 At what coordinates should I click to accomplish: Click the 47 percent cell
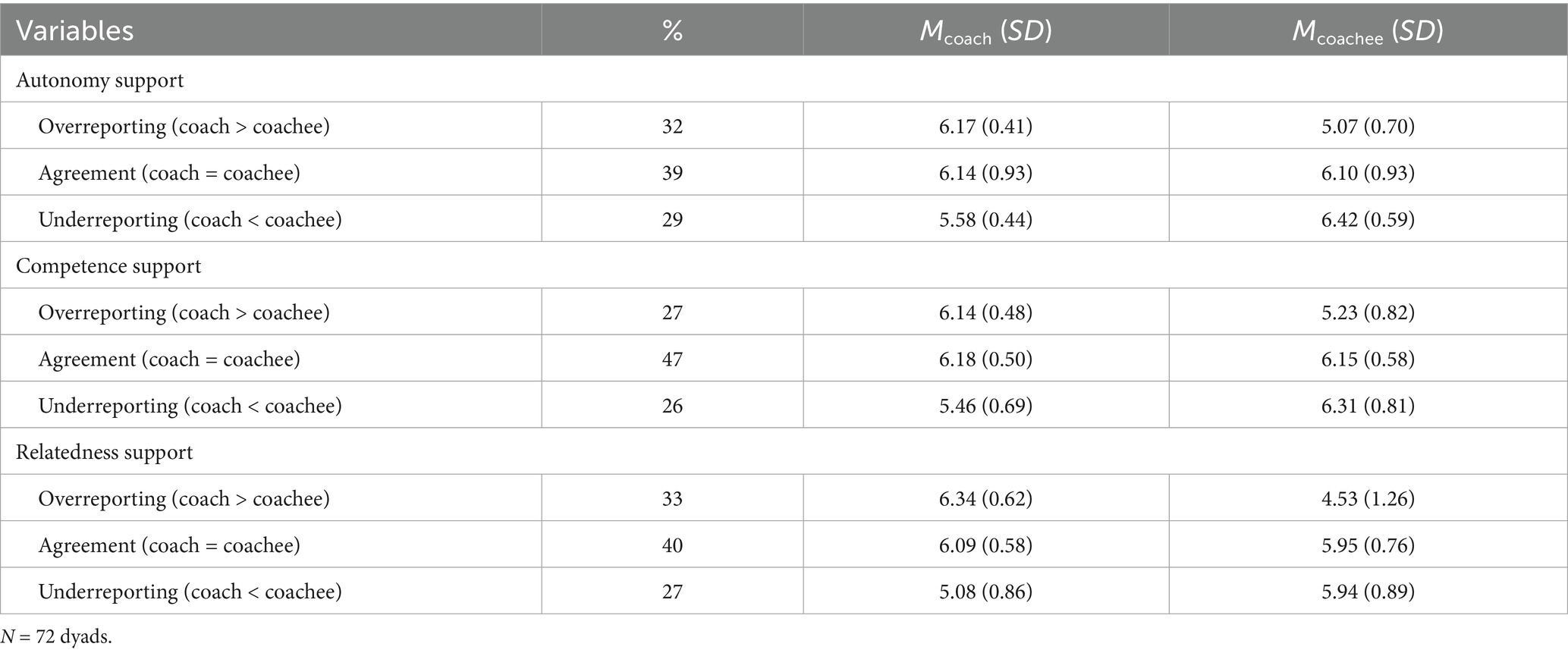(x=672, y=359)
